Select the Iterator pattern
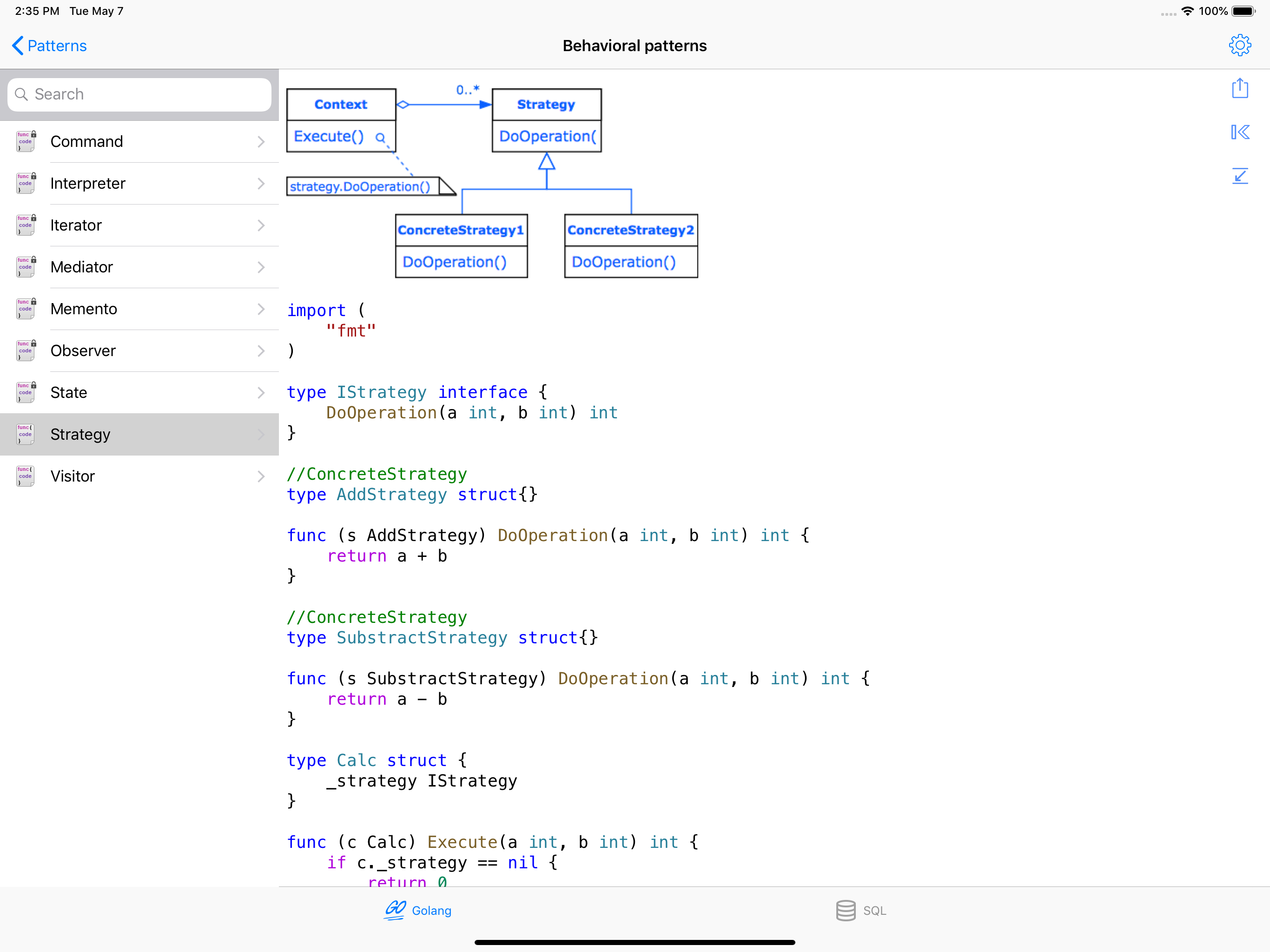The width and height of the screenshot is (1270, 952). 76,225
